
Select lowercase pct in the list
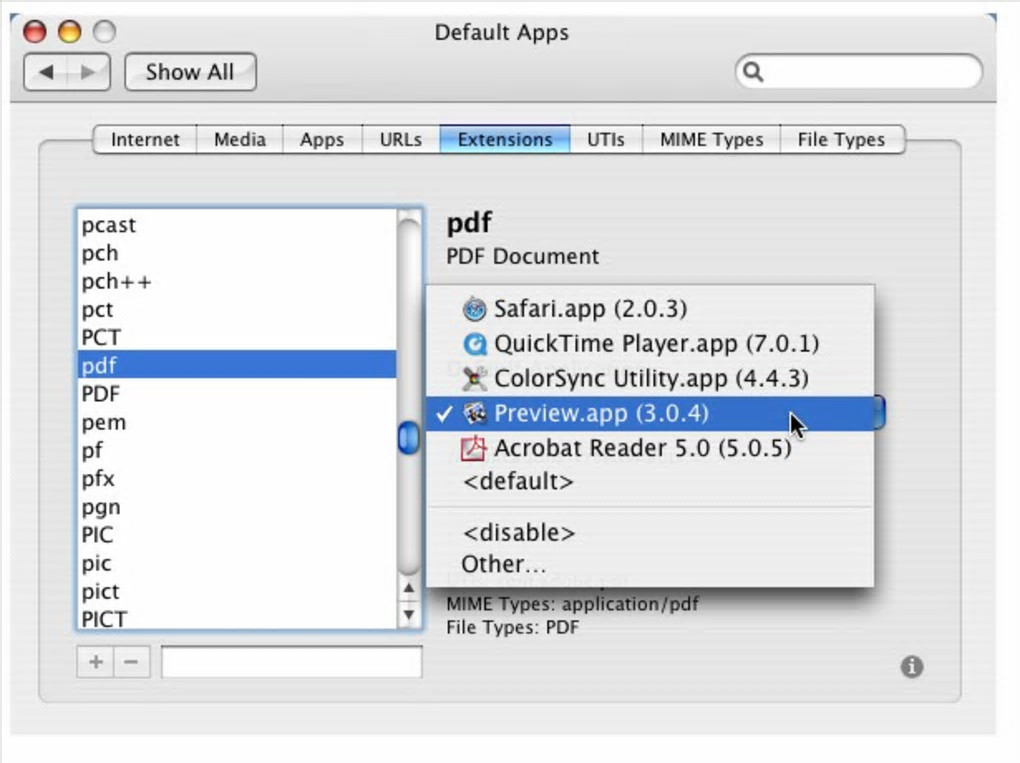[237, 310]
